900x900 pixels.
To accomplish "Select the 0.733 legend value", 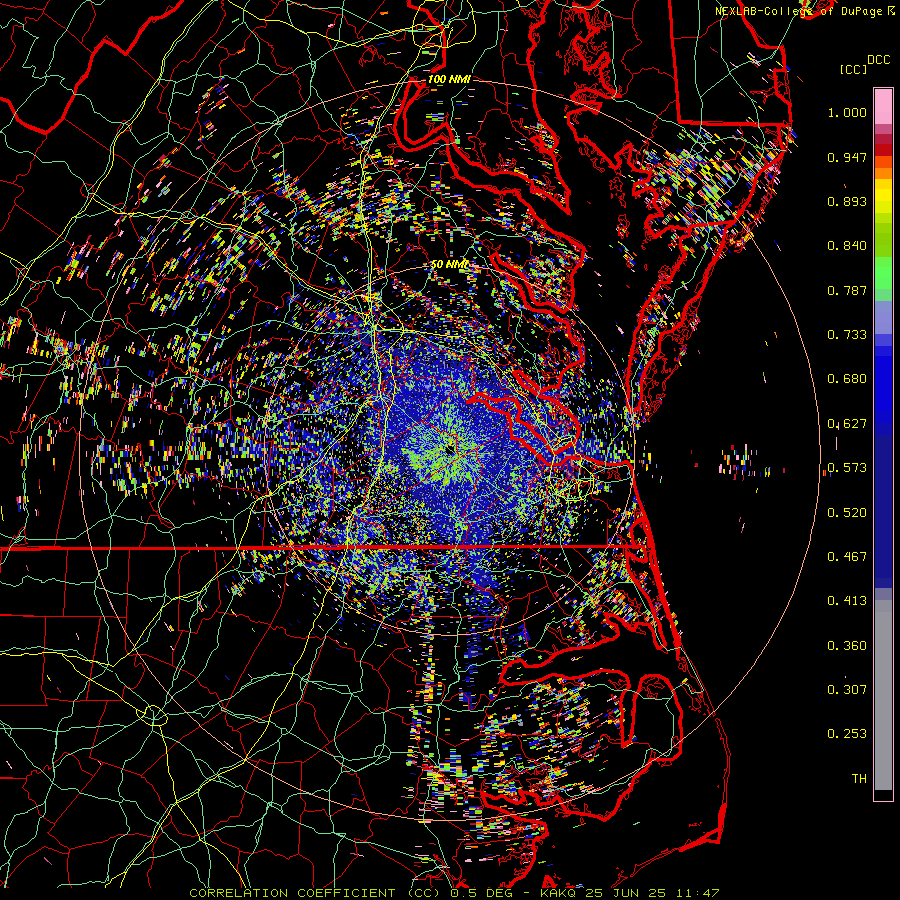I will 847,335.
